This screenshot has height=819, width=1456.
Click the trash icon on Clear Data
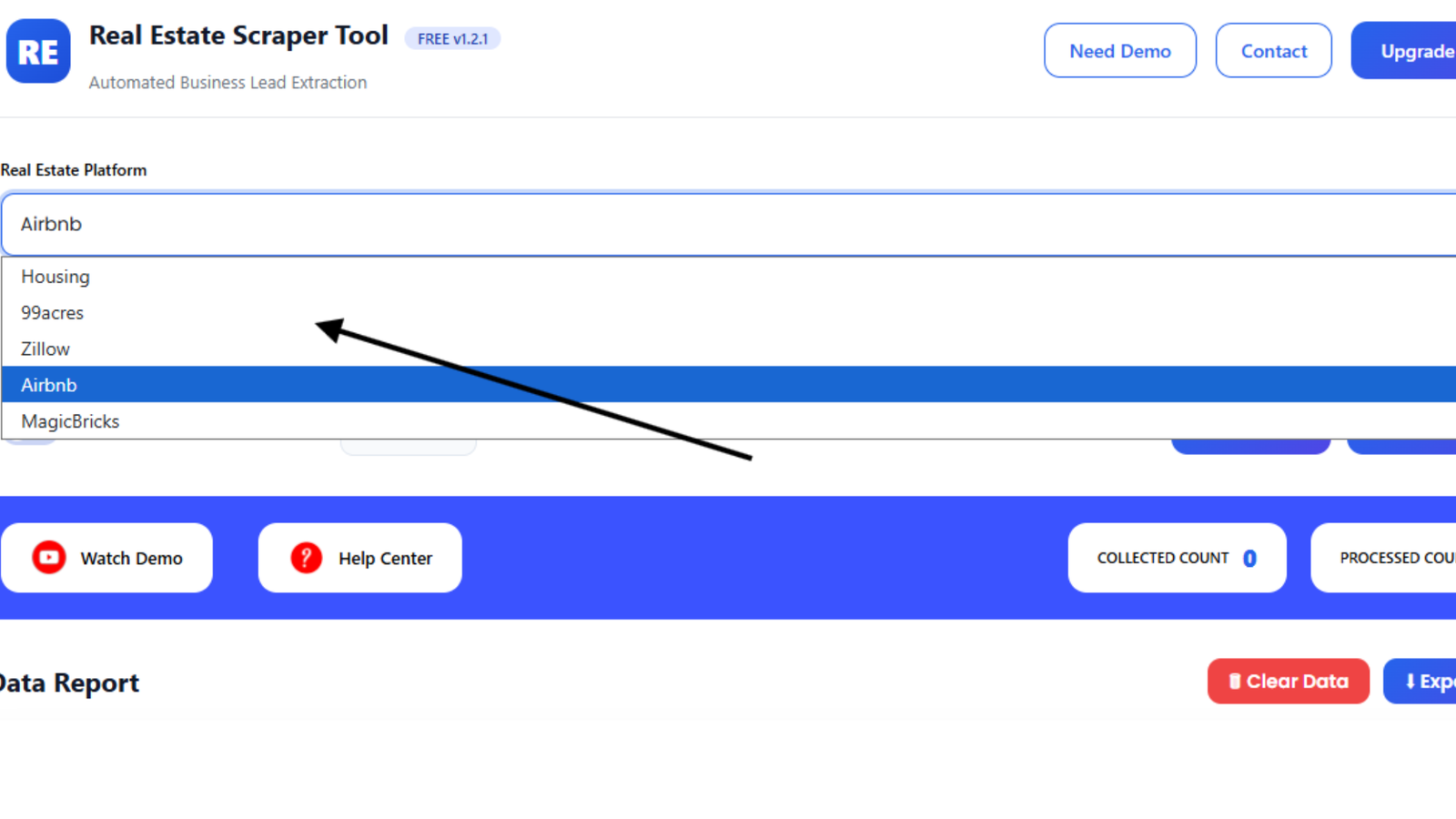coord(1235,681)
